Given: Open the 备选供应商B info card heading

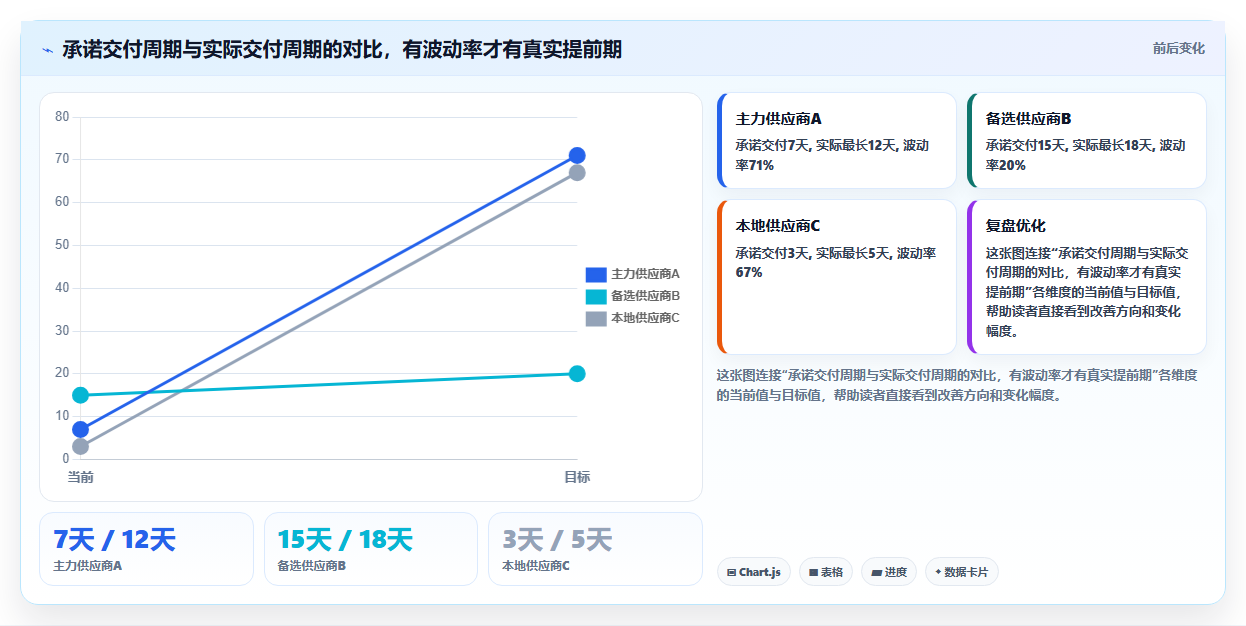Looking at the screenshot, I should pyautogui.click(x=1028, y=118).
